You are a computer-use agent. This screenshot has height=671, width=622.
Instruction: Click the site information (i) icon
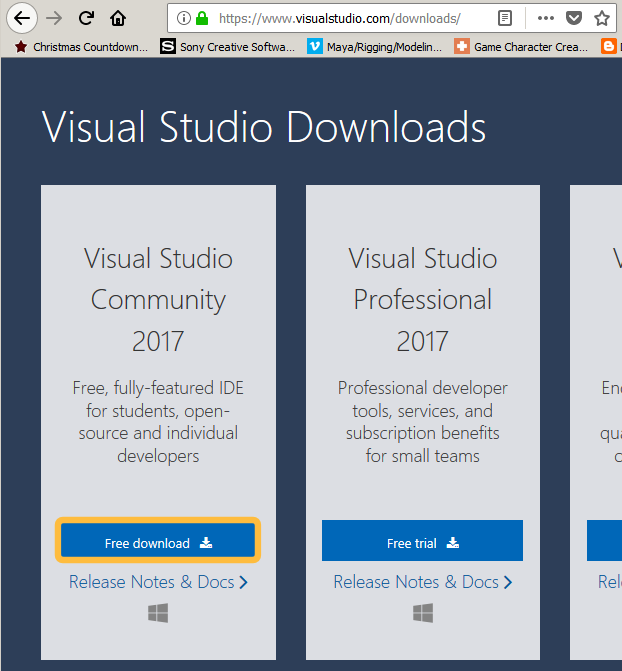tap(184, 18)
